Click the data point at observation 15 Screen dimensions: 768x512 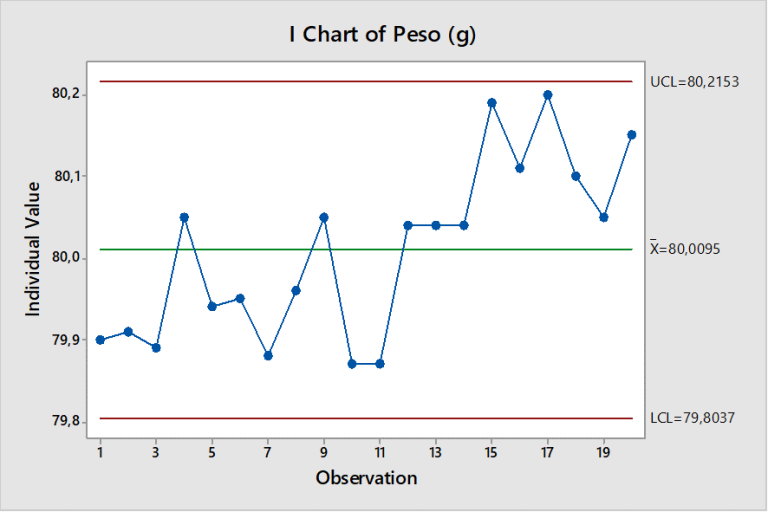[492, 102]
